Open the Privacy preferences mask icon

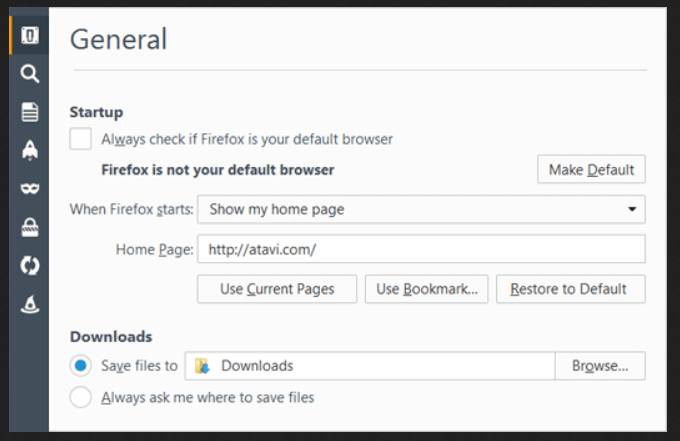click(x=30, y=188)
